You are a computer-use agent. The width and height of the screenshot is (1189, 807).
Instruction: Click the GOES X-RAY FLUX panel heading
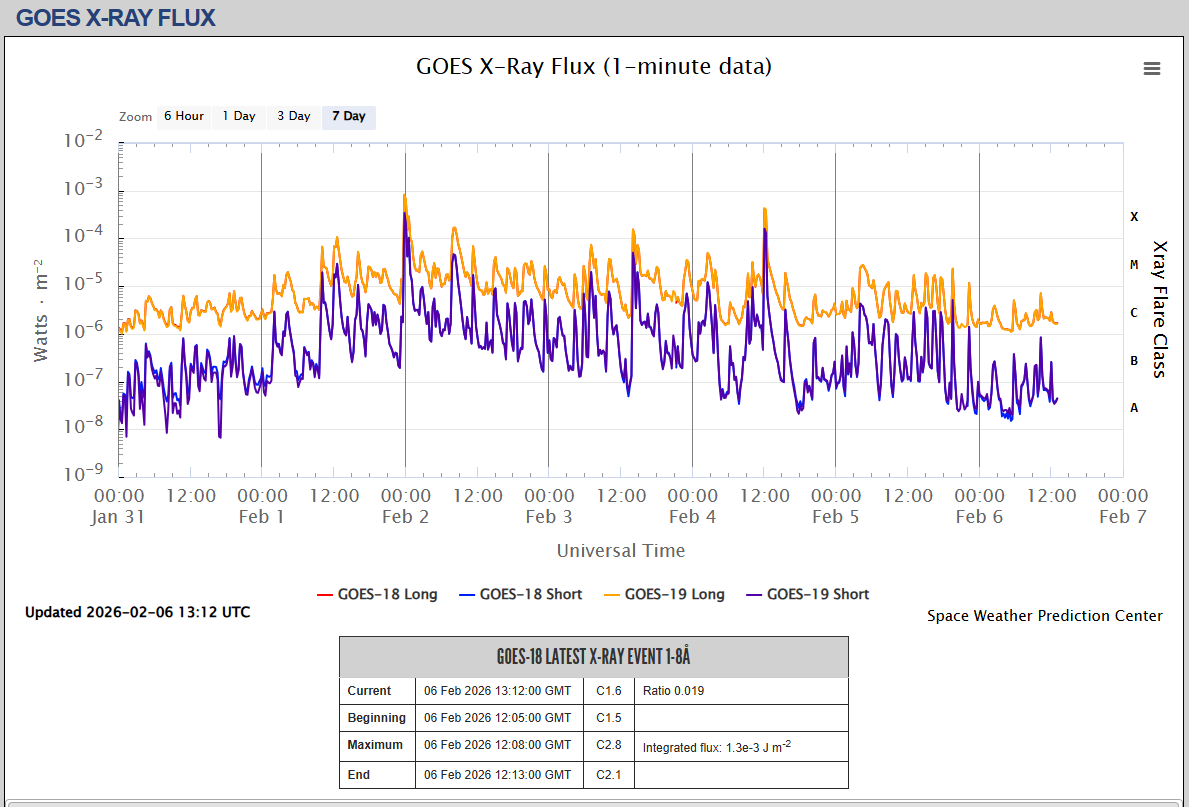[116, 17]
